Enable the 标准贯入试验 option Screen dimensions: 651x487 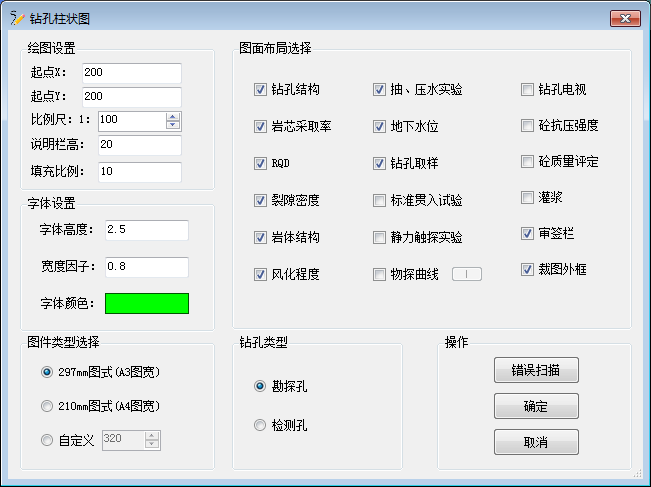(x=380, y=200)
